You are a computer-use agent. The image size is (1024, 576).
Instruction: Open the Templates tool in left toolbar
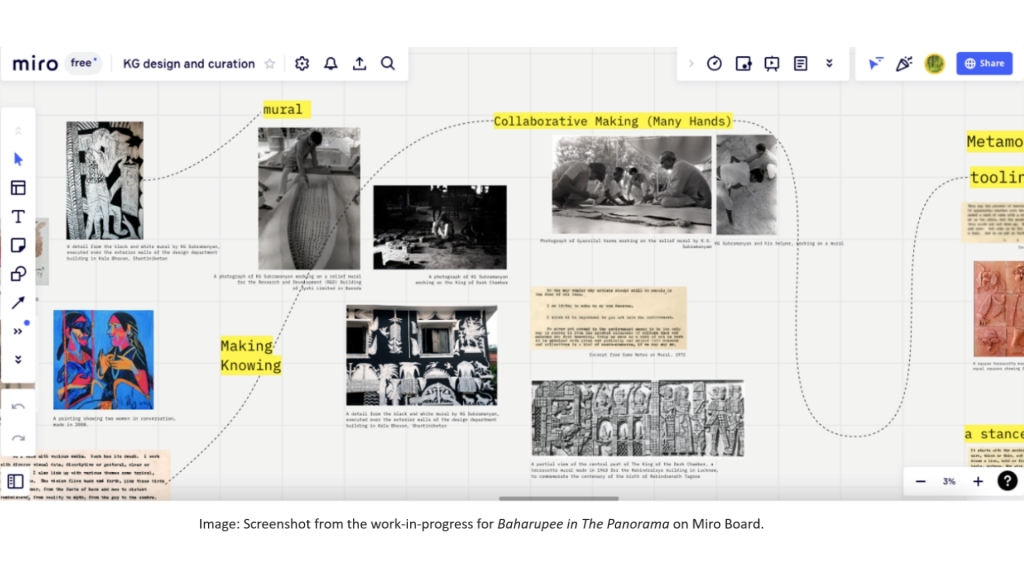point(18,188)
